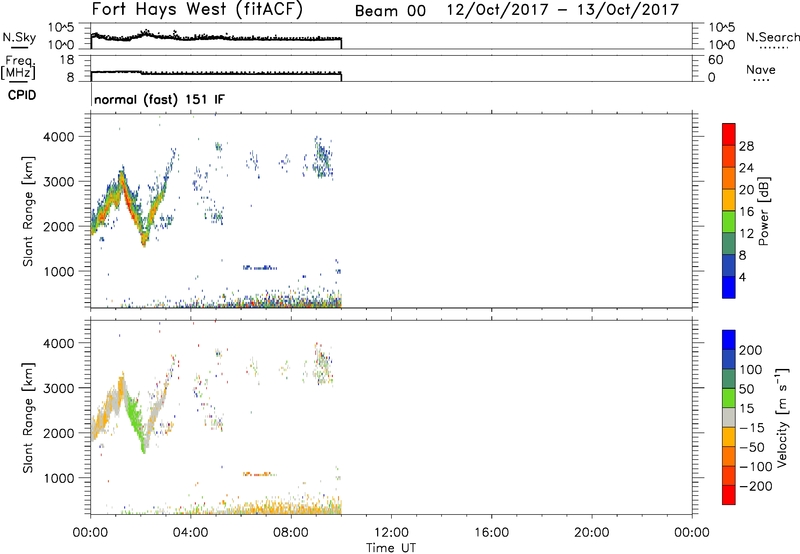Viewport: 800px width, 554px height.
Task: Click the scatter cluster near 09:00 in power panel
Action: click(x=323, y=157)
